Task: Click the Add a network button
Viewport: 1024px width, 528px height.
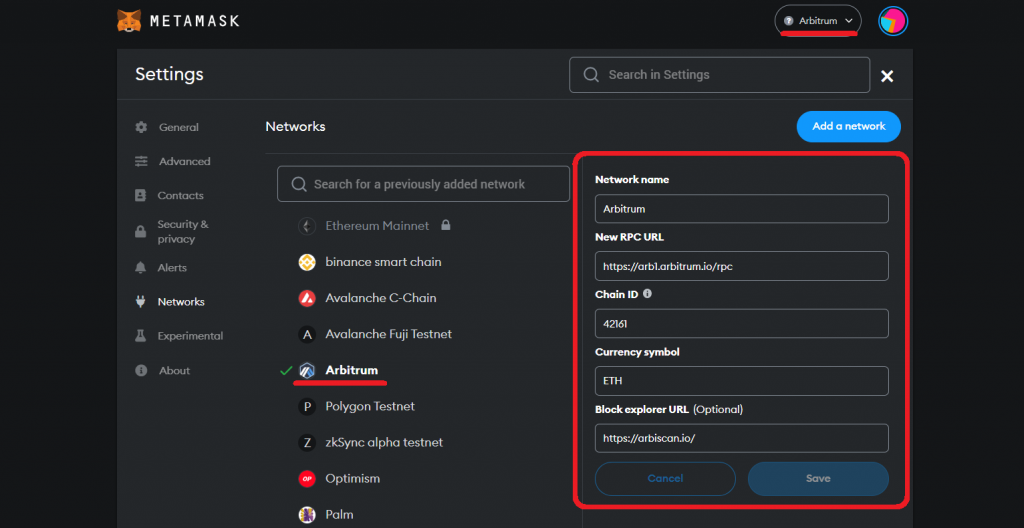Action: [x=848, y=126]
